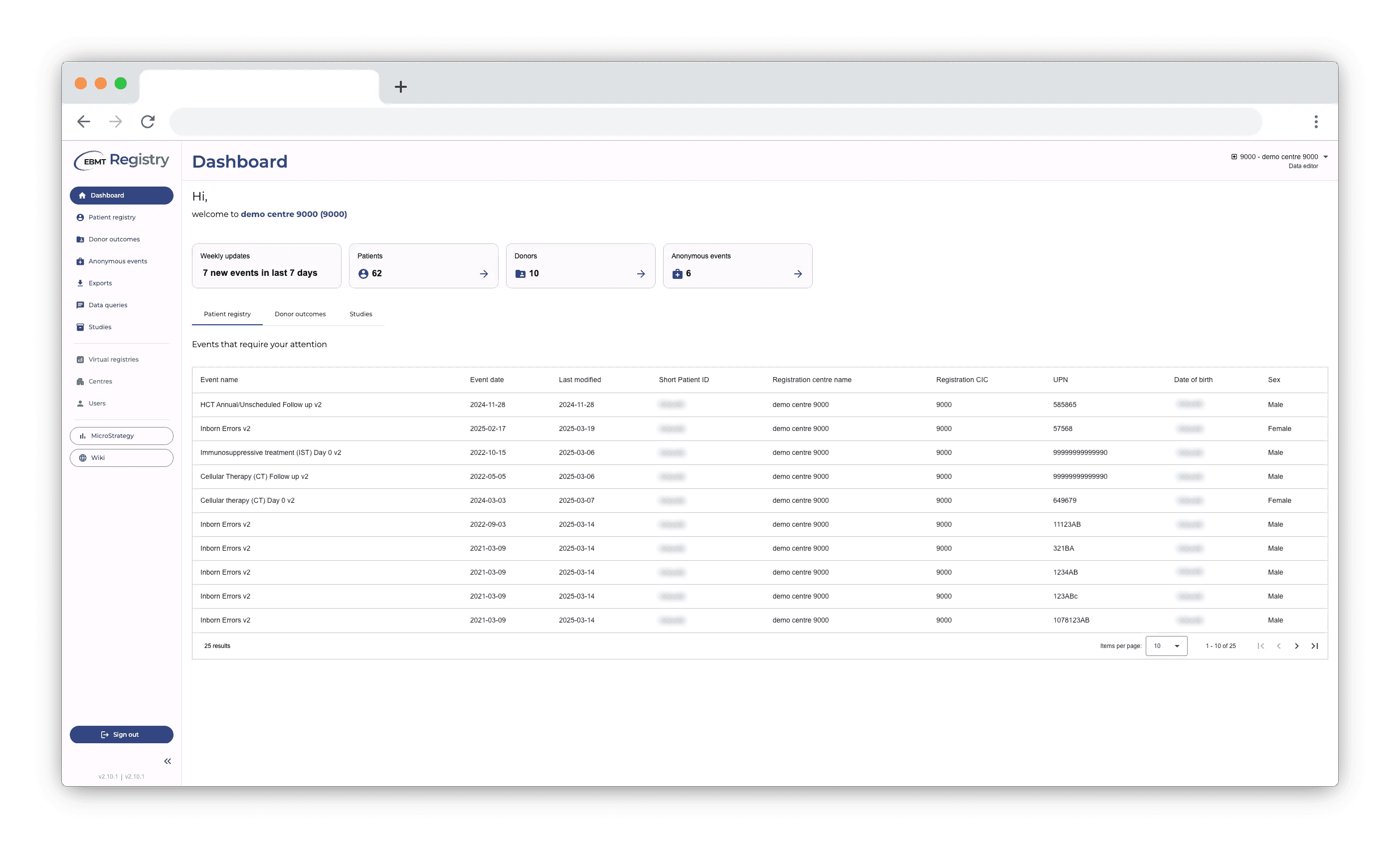Open Anonymous events from the sidebar

(117, 261)
